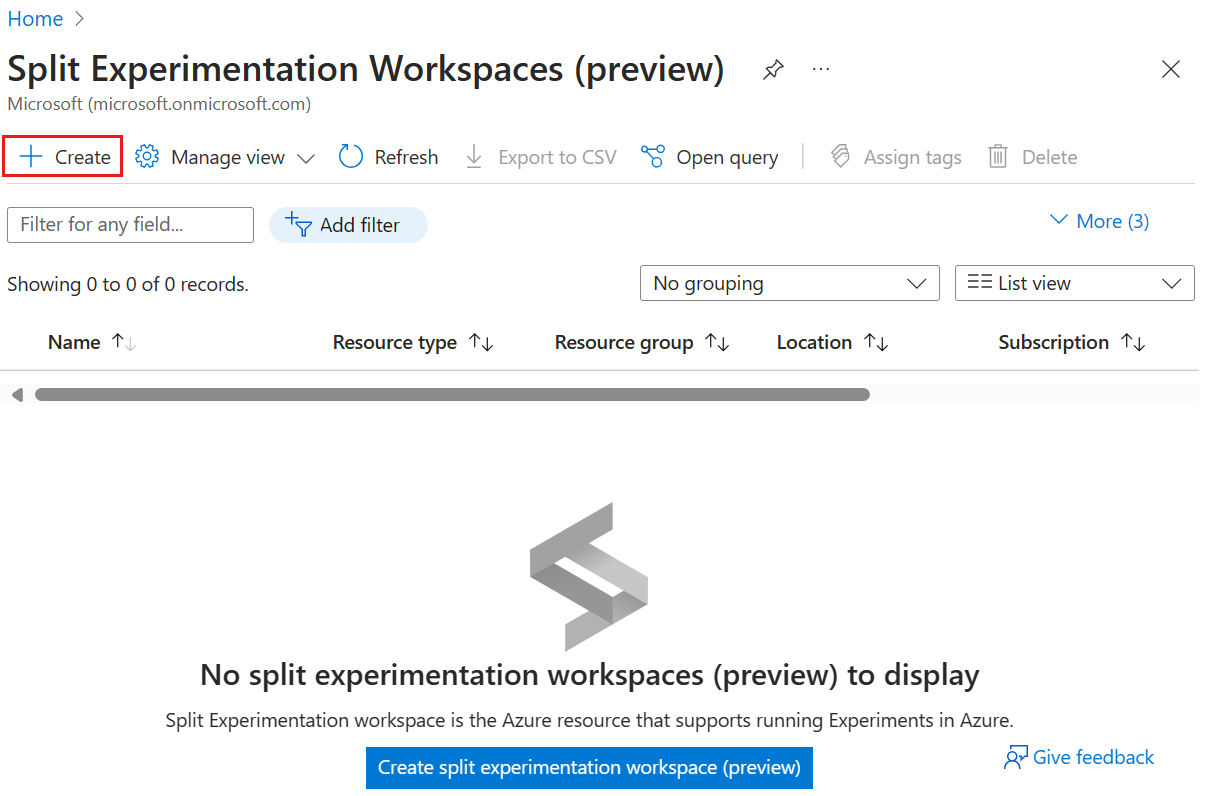Screen dimensions: 1206x796
Task: Click the Give feedback icon
Action: click(1016, 757)
